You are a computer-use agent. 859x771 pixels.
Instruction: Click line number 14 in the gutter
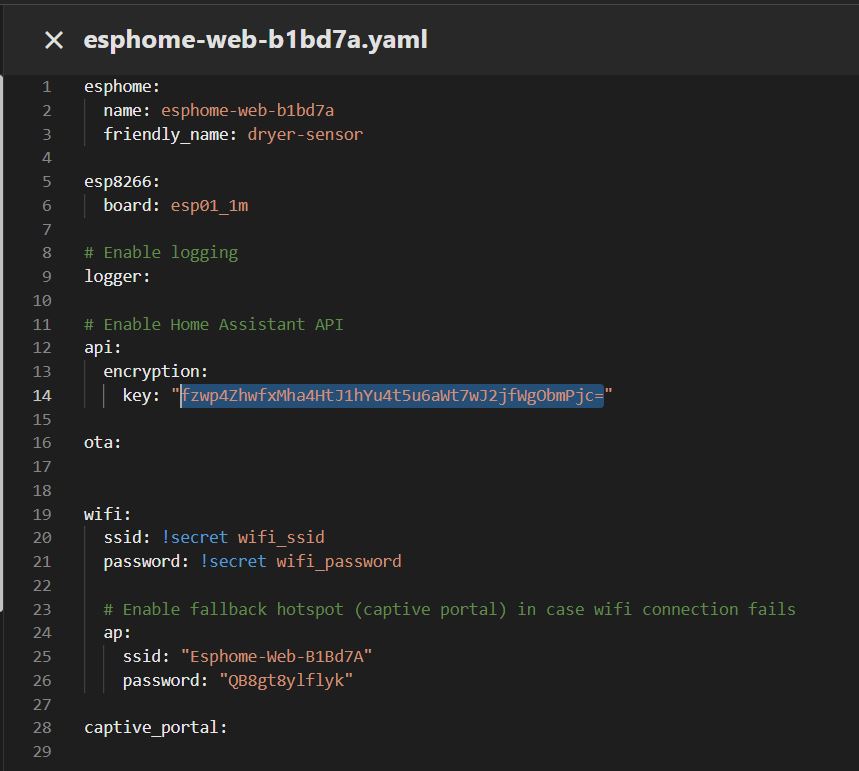(42, 396)
